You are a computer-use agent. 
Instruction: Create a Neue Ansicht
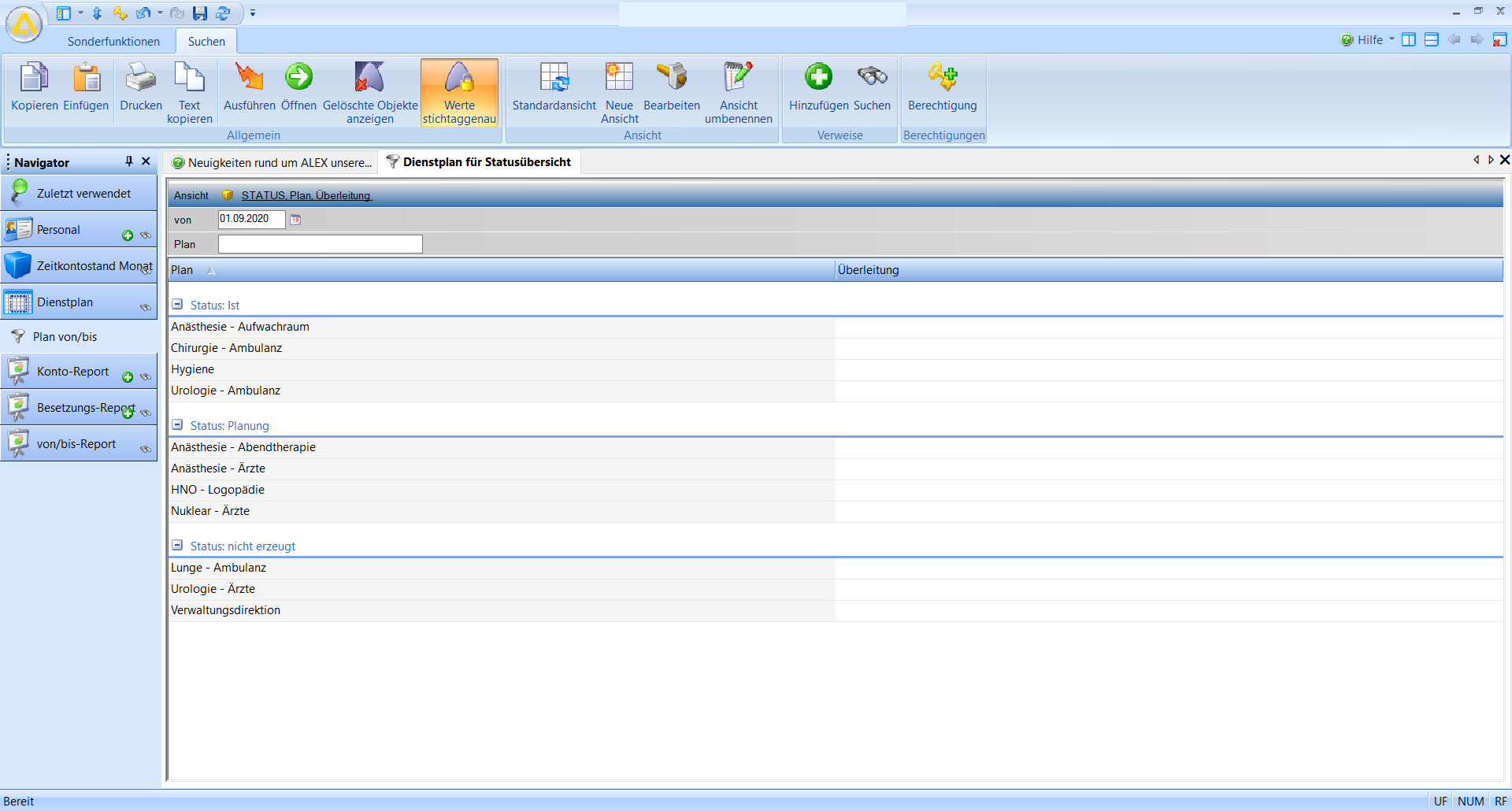619,79
